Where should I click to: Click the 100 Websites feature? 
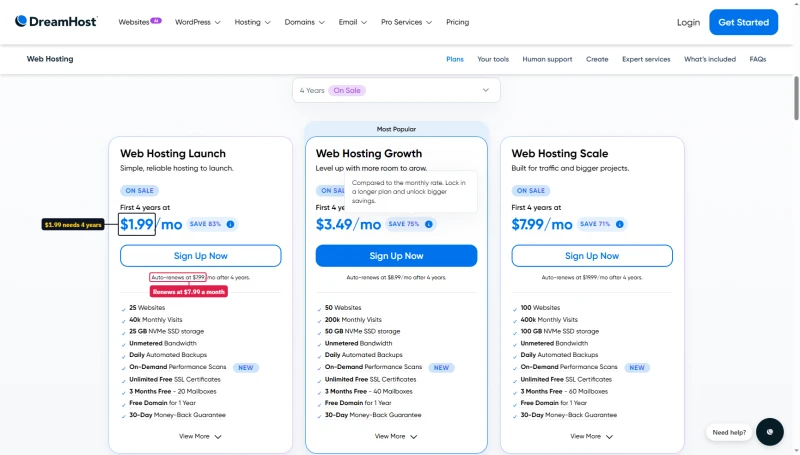click(540, 308)
